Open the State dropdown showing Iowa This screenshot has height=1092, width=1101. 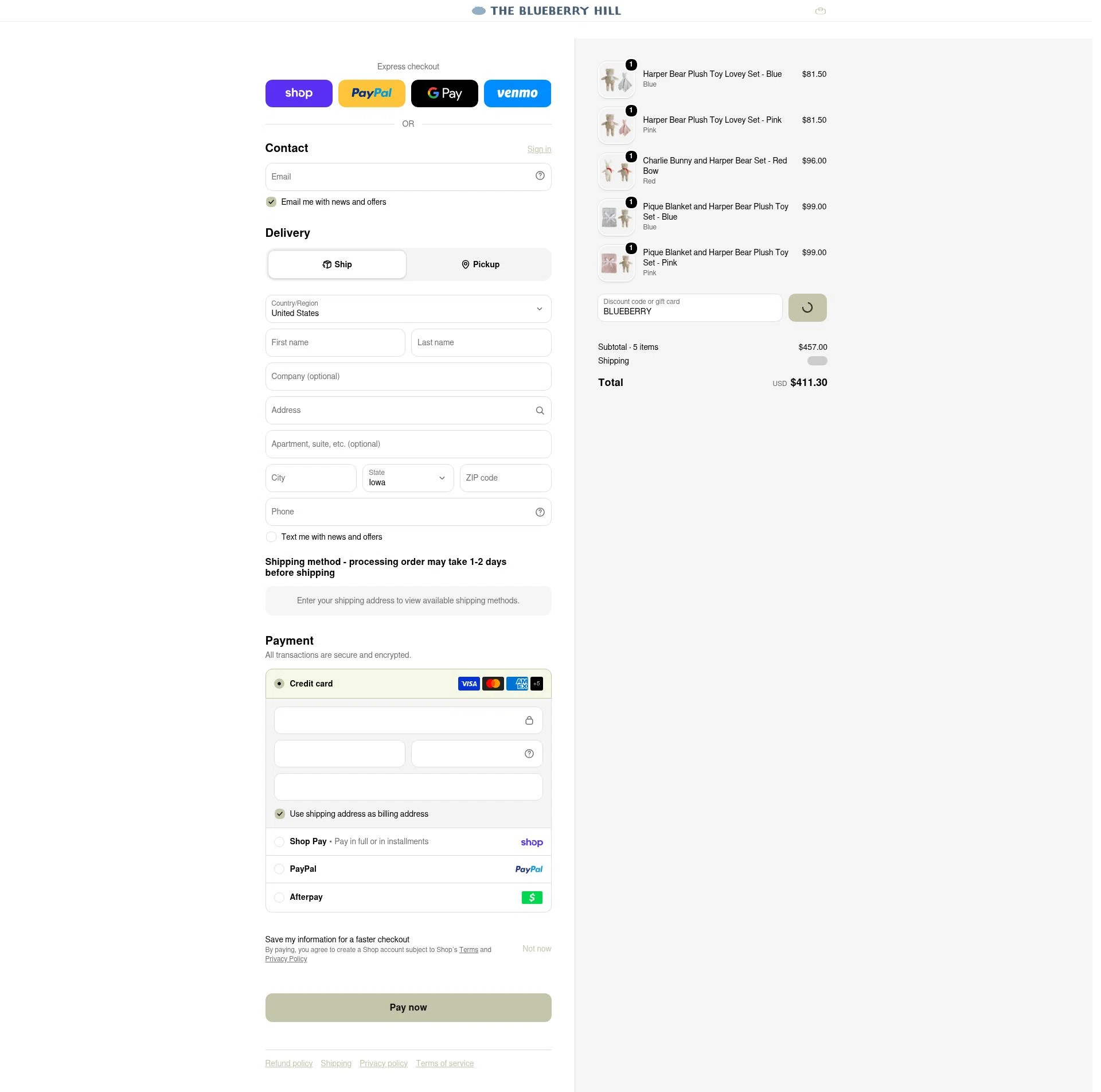click(408, 478)
